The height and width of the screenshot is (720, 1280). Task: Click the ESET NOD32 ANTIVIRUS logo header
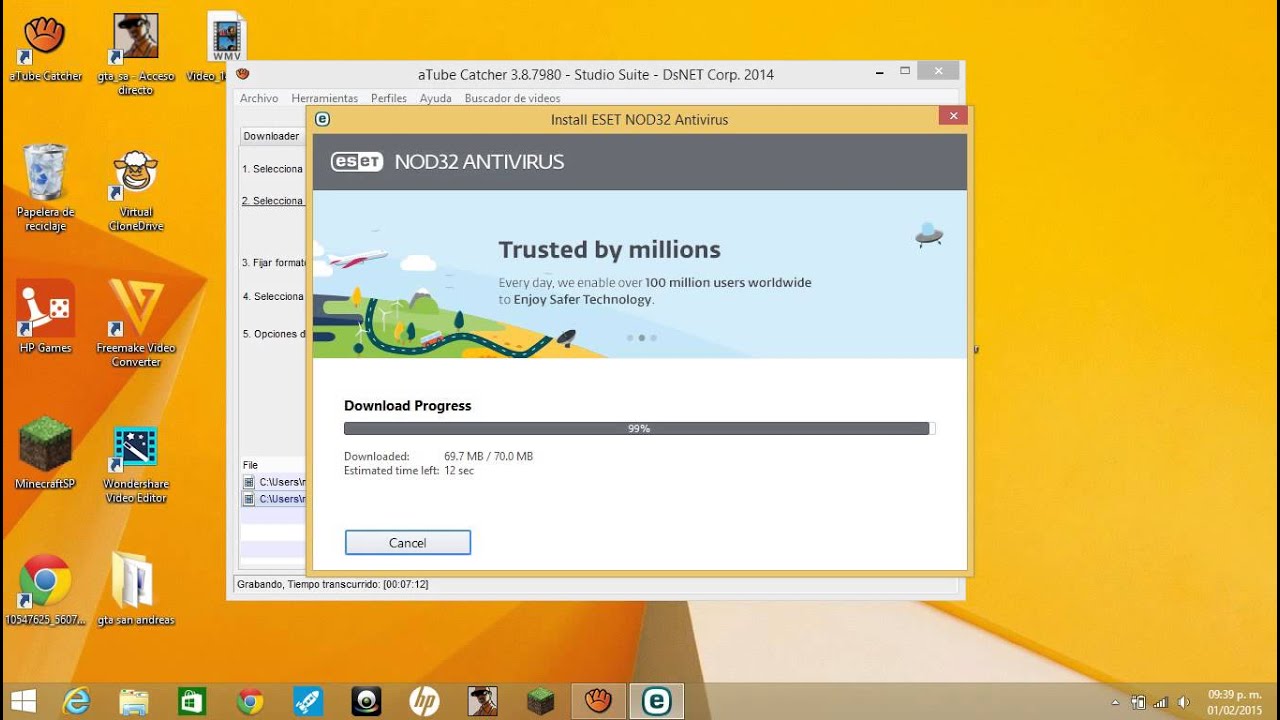tap(448, 162)
